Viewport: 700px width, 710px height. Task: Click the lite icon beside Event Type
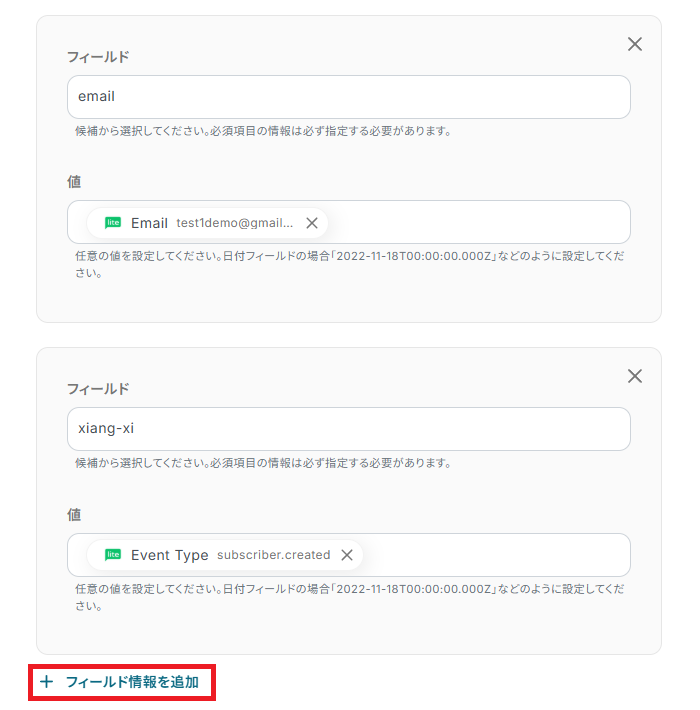[113, 554]
